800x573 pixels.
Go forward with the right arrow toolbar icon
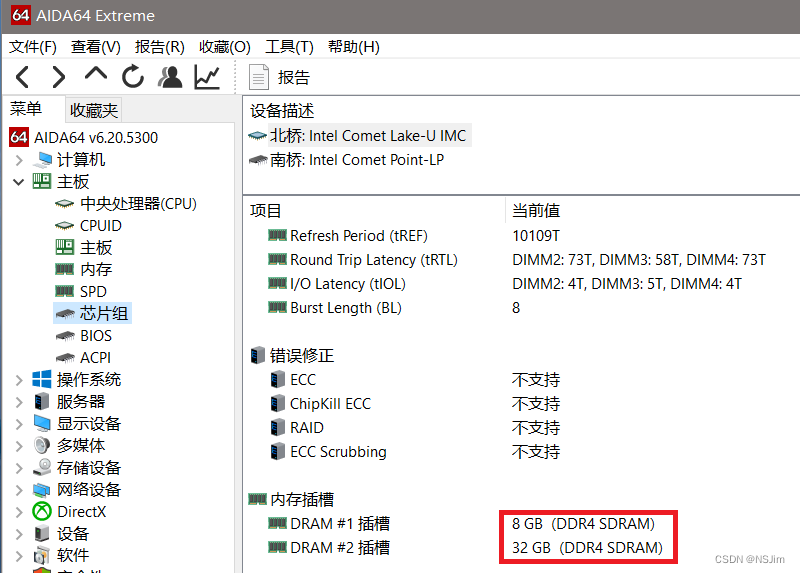59,78
